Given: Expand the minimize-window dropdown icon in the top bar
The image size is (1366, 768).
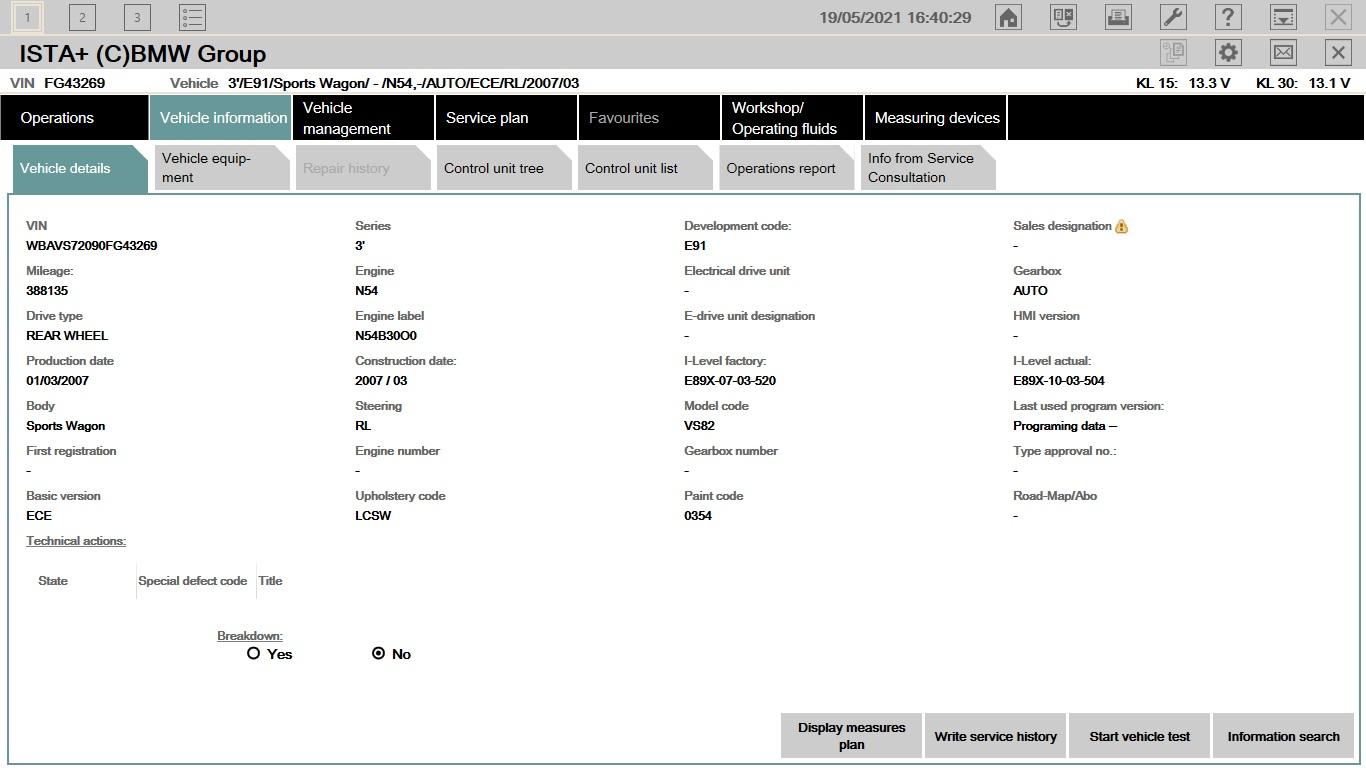Looking at the screenshot, I should click(x=1283, y=17).
